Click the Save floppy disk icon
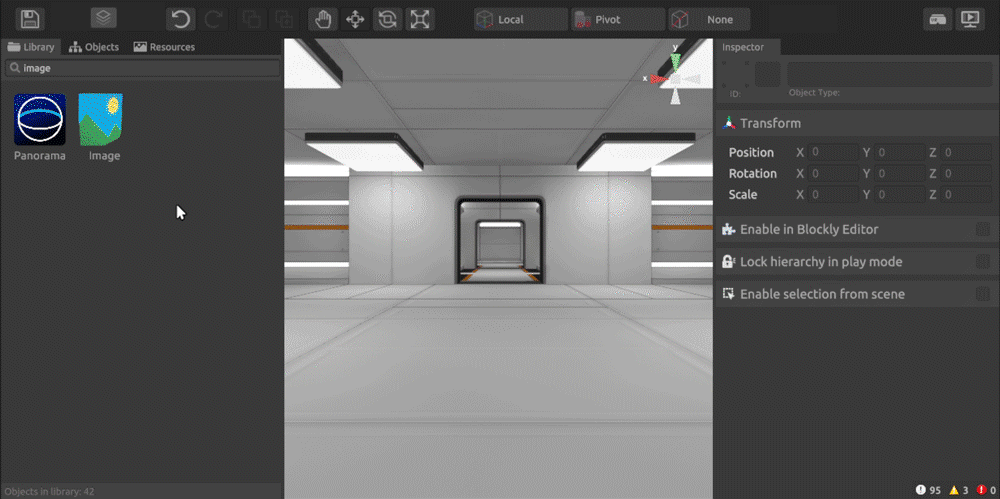 tap(30, 18)
